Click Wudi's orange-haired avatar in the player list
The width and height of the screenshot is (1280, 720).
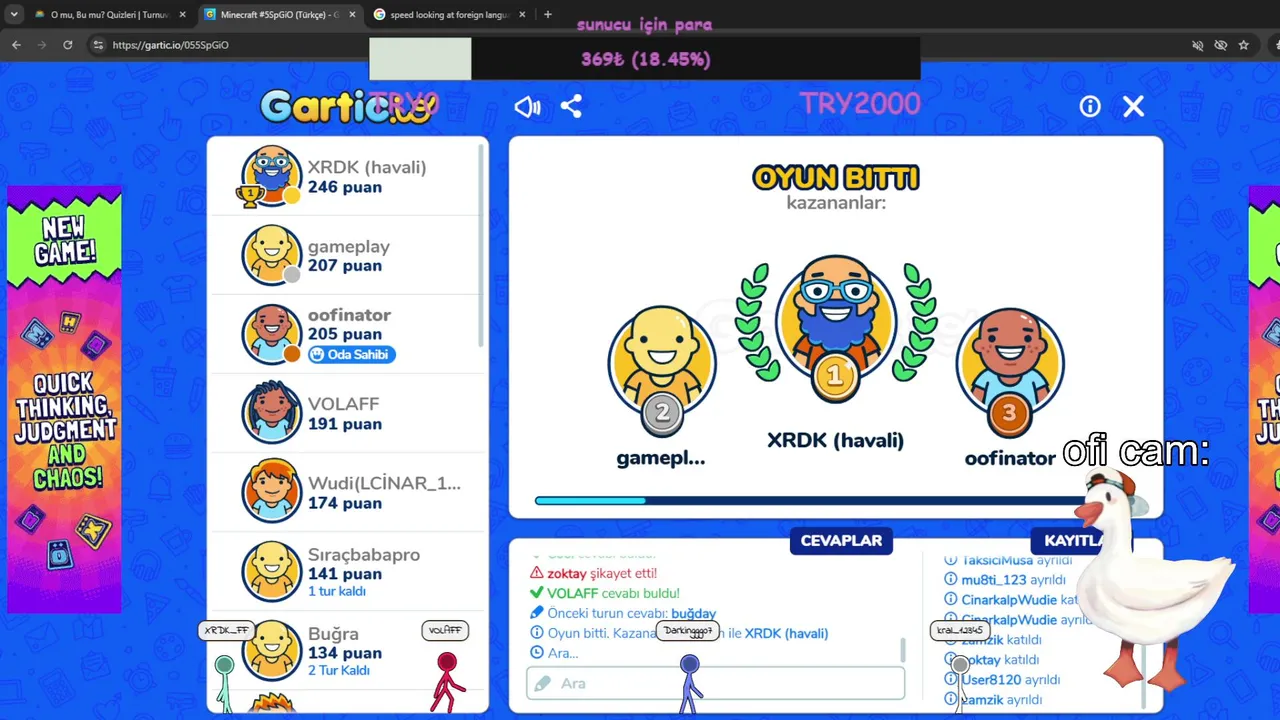pos(271,492)
